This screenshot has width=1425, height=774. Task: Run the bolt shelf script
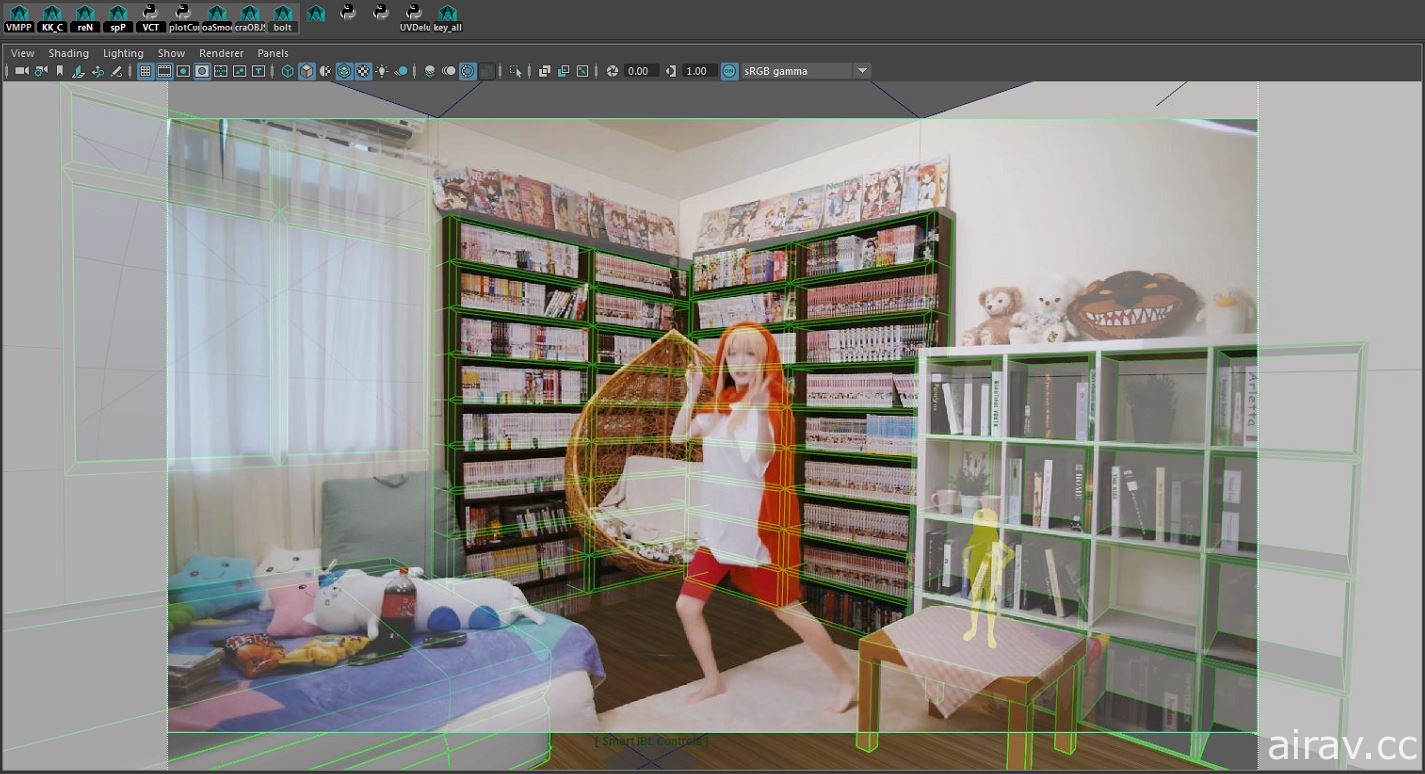[x=283, y=18]
